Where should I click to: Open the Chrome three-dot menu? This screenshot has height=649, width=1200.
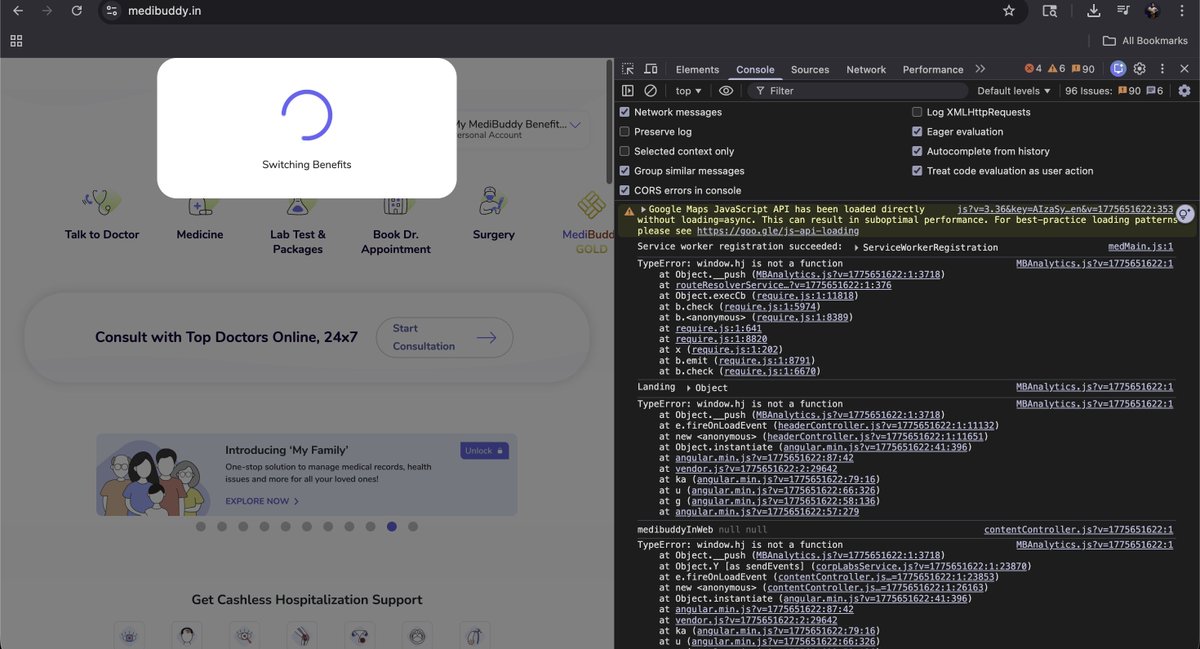tap(1182, 10)
